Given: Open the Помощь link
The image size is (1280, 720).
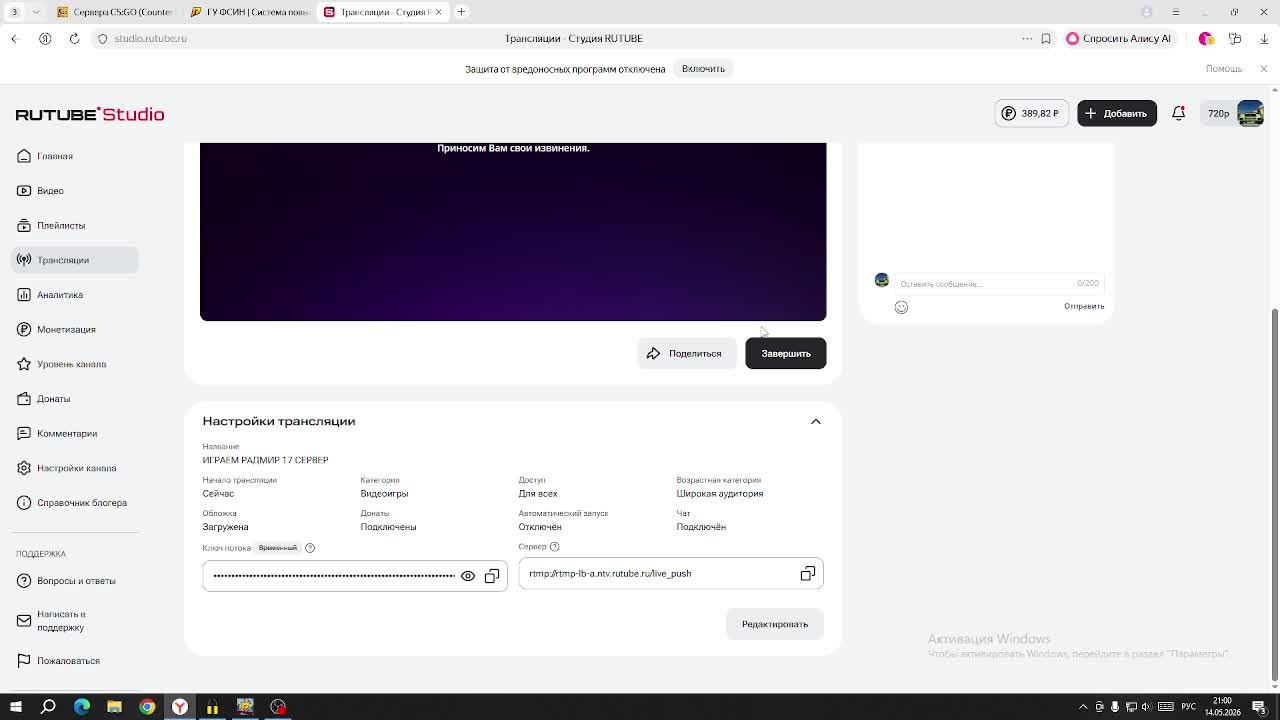Looking at the screenshot, I should [x=1223, y=69].
